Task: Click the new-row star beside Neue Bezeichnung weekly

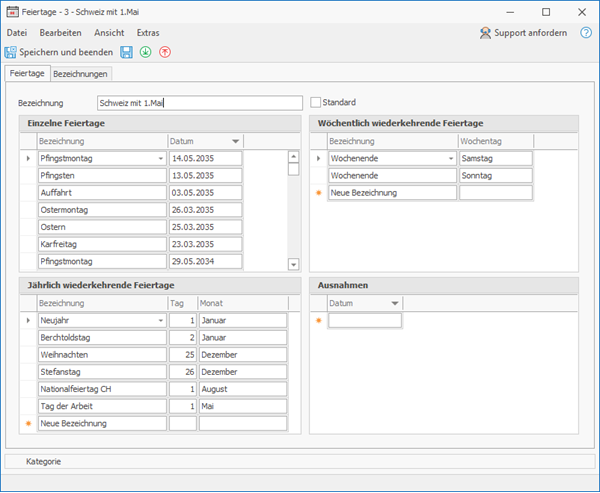Action: (x=318, y=193)
